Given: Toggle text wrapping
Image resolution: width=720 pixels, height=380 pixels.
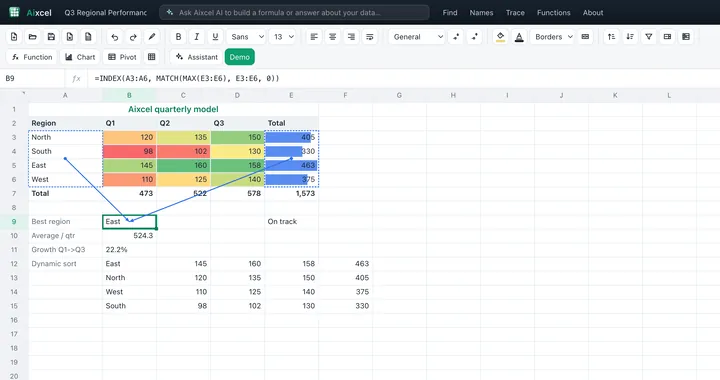Looking at the screenshot, I should 369,37.
